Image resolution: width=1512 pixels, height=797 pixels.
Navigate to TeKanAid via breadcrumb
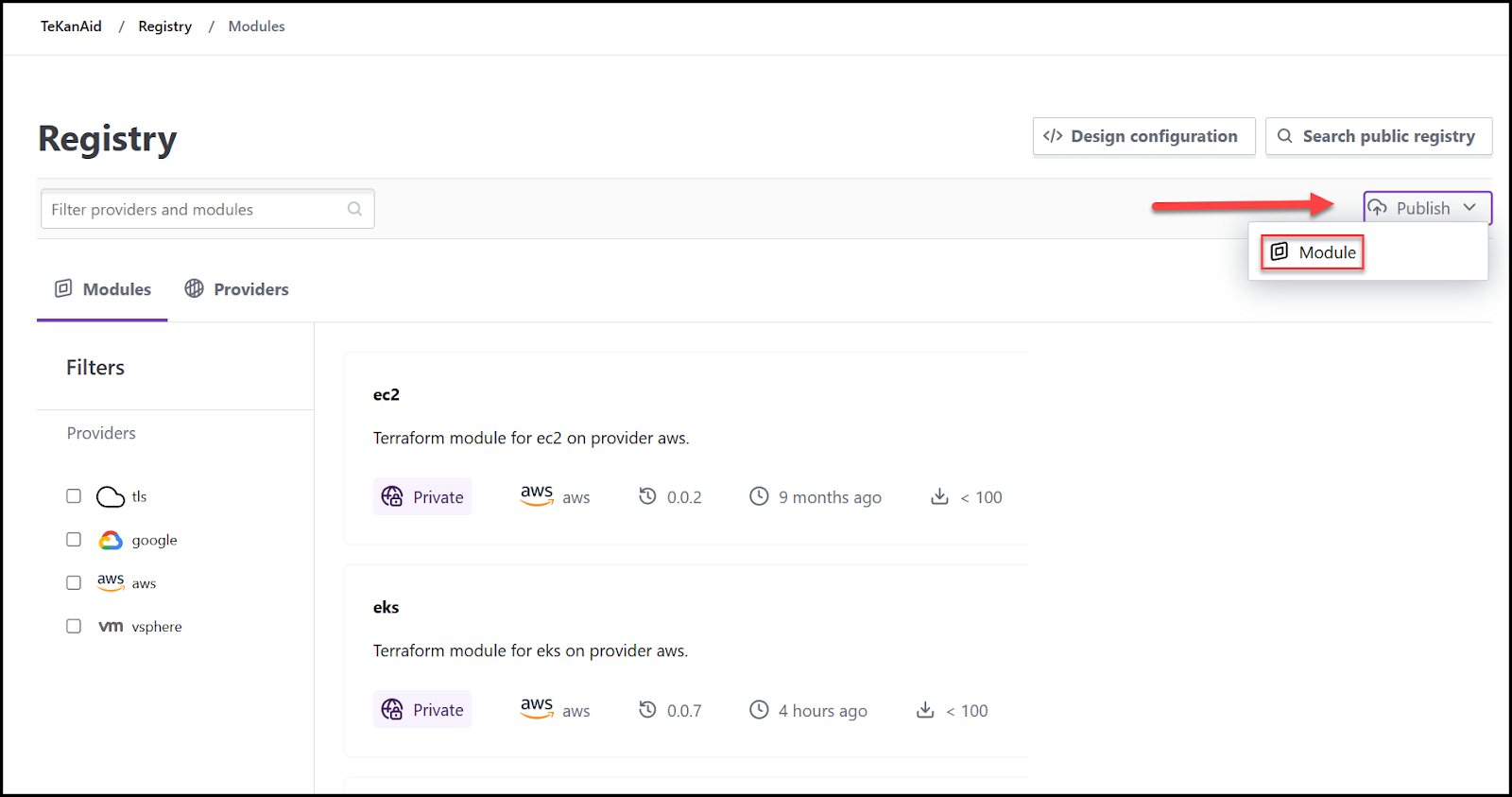(70, 26)
